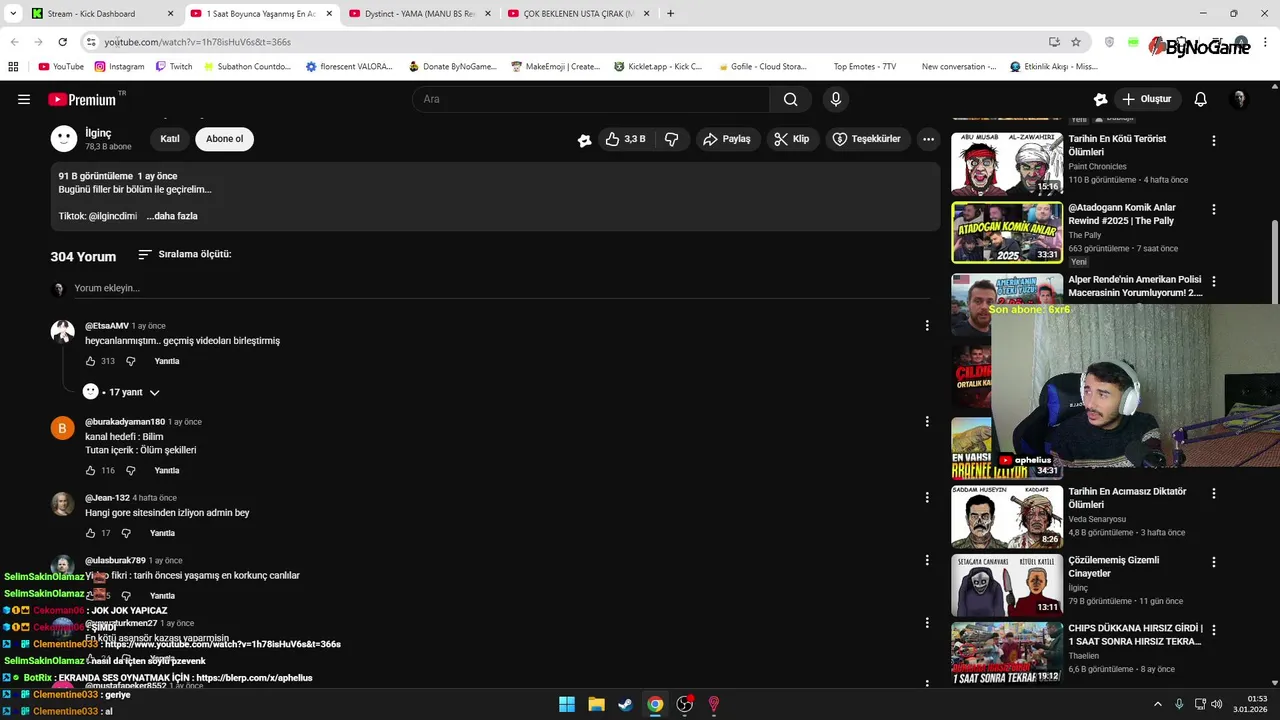Open options for Tarihin En Kötü Terörist video
The height and width of the screenshot is (720, 1280).
click(1213, 141)
